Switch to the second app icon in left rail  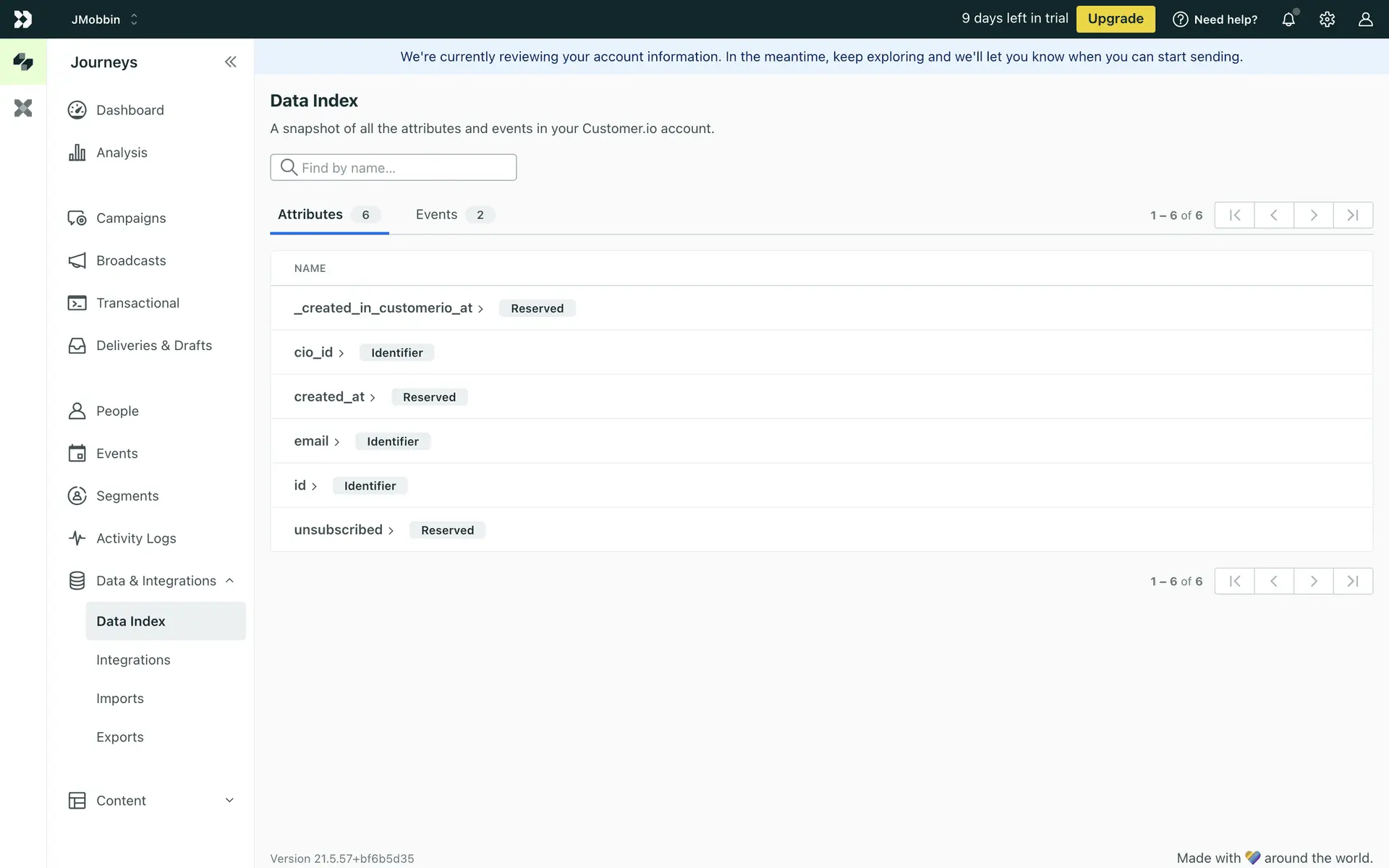click(23, 109)
